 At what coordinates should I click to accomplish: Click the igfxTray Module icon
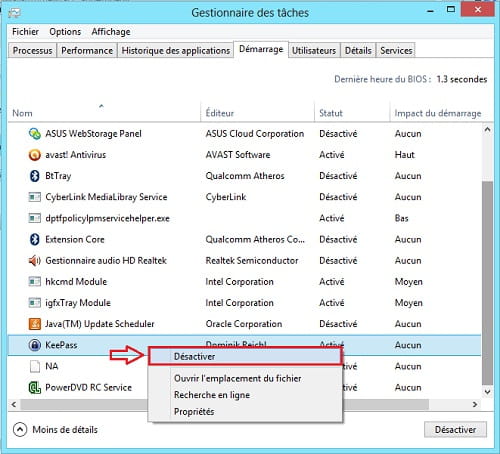(x=35, y=303)
